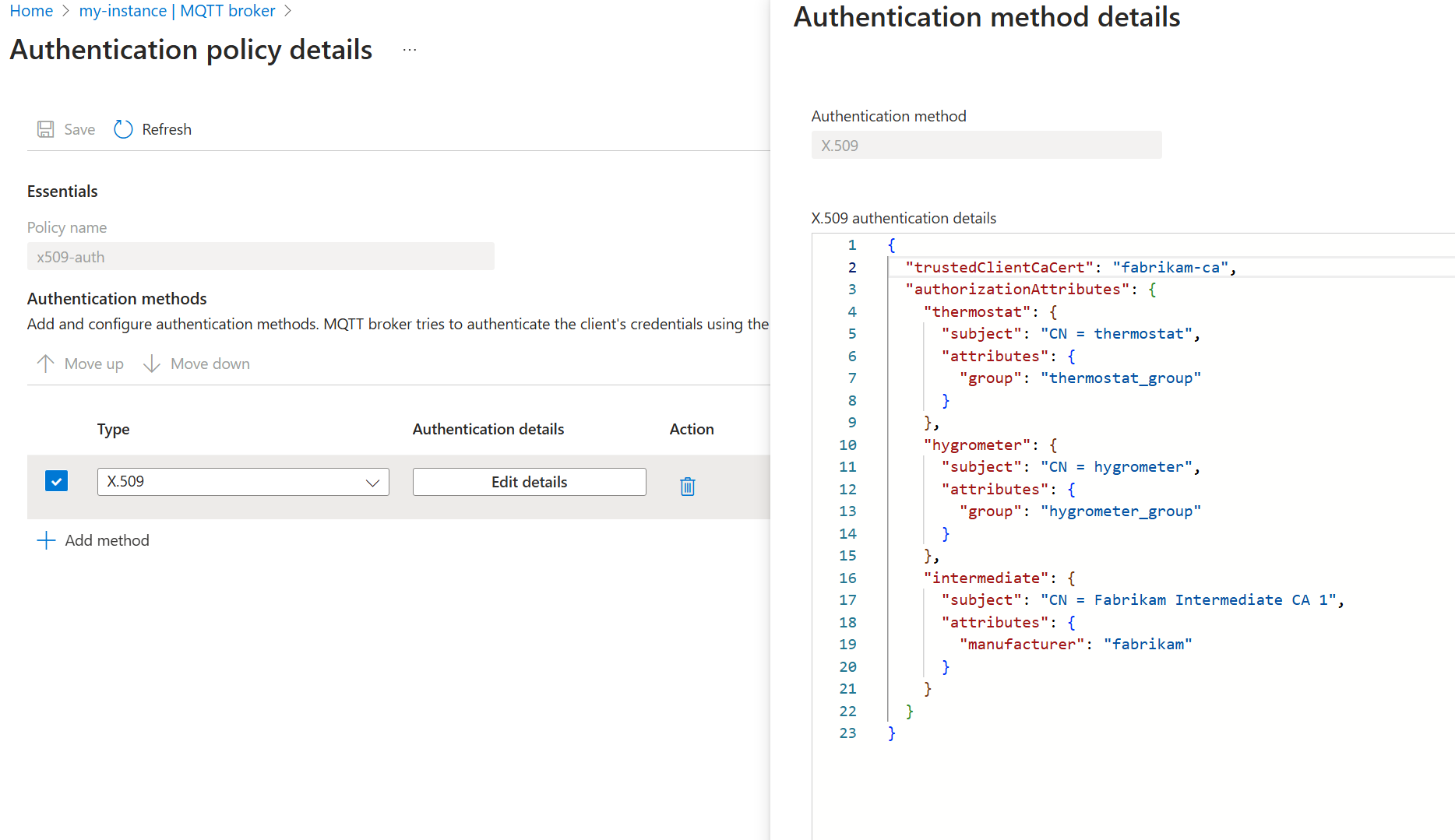Screen dimensions: 1455x840
Task: Select the thermostat_group value in the JSON
Action: (x=1121, y=378)
